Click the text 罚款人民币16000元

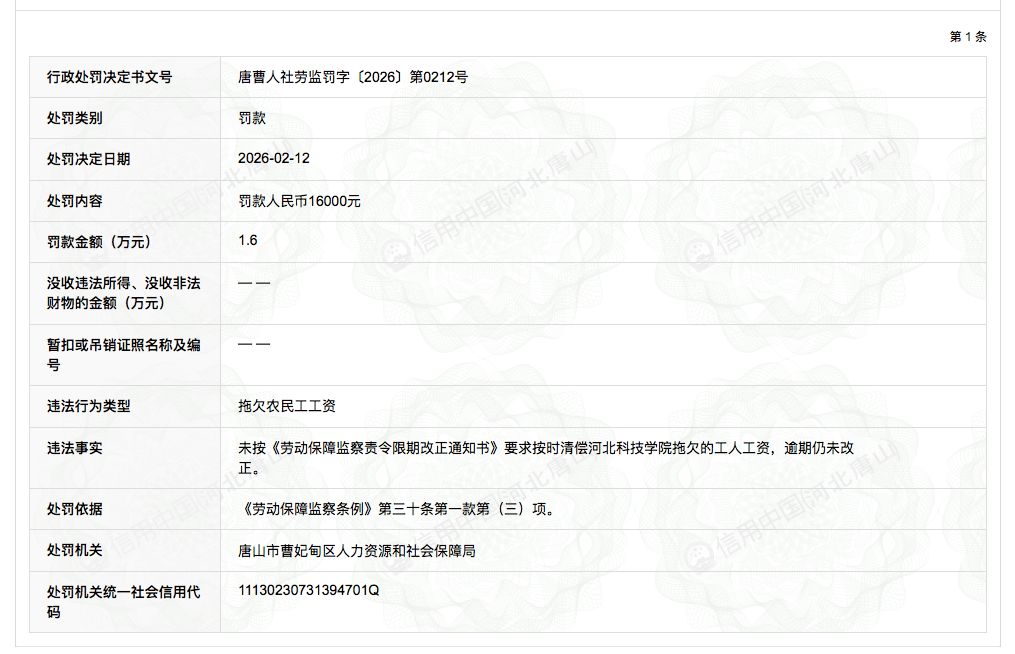[x=299, y=201]
